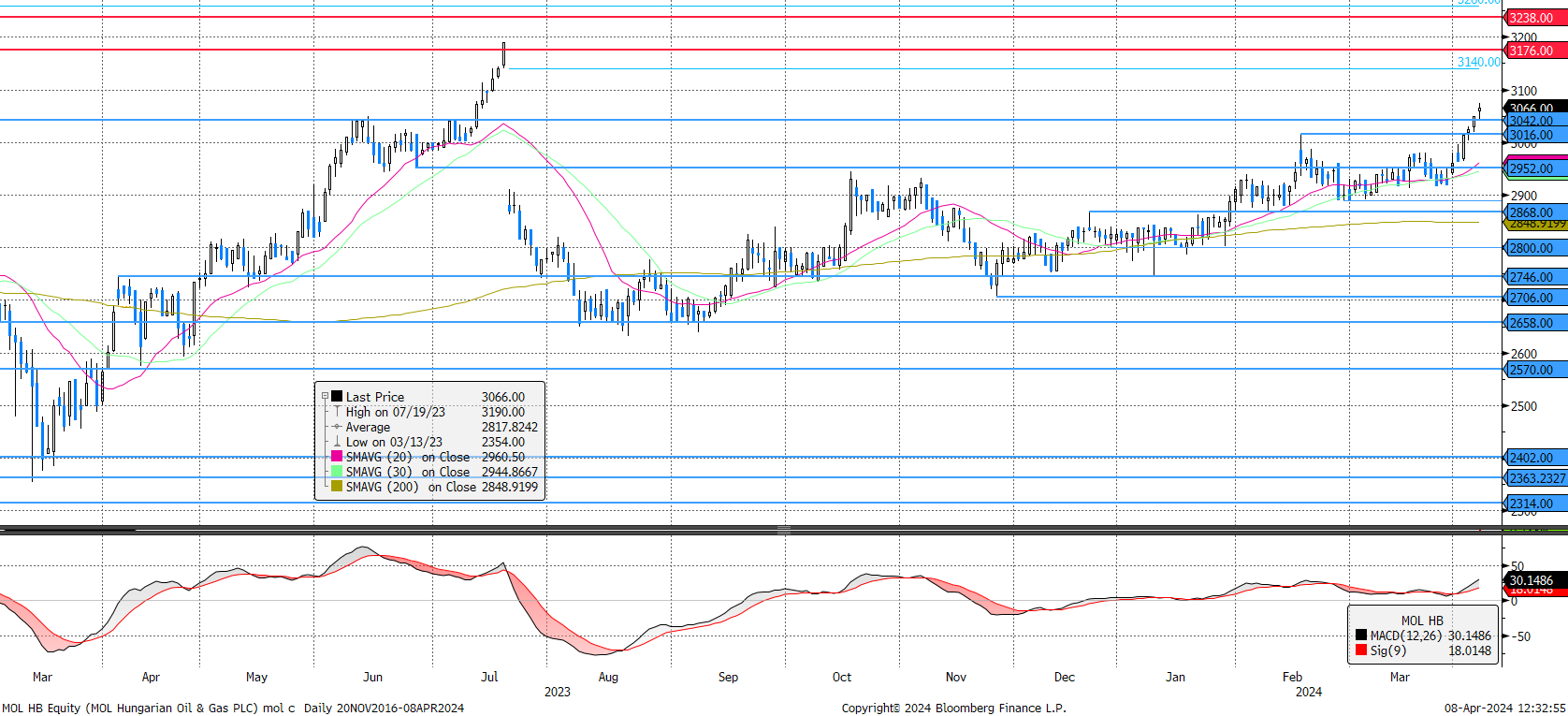The width and height of the screenshot is (1568, 716).
Task: Click the olive SMAVG (200) swatch
Action: click(x=337, y=487)
